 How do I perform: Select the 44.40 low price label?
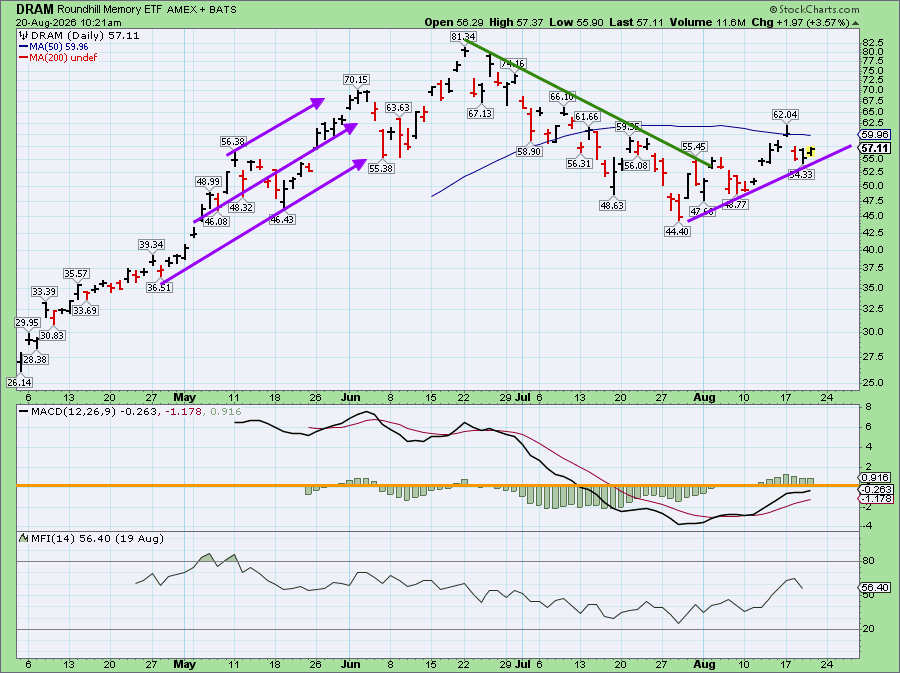click(677, 231)
